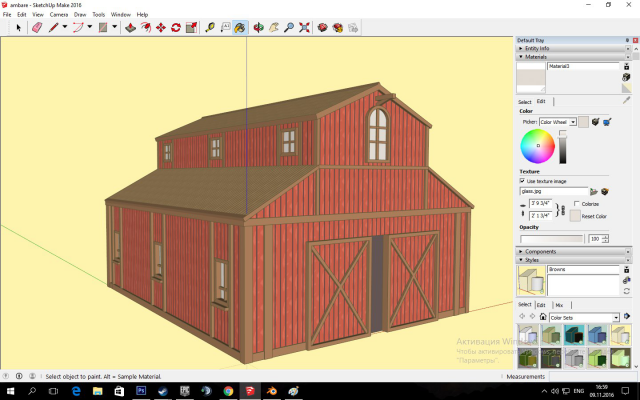Choose the Select arrow tool
640x400 pixels.
[18, 28]
